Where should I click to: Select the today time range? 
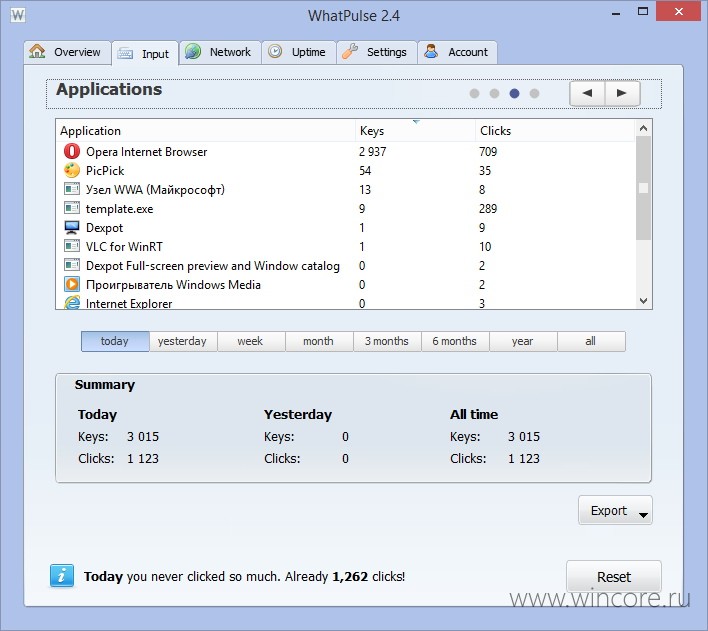115,341
